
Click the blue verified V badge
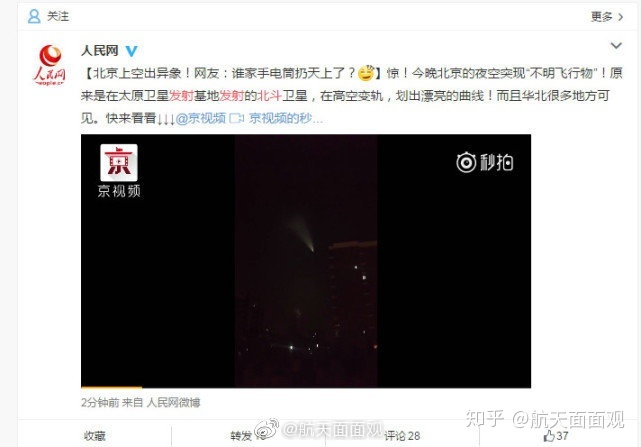(131, 51)
